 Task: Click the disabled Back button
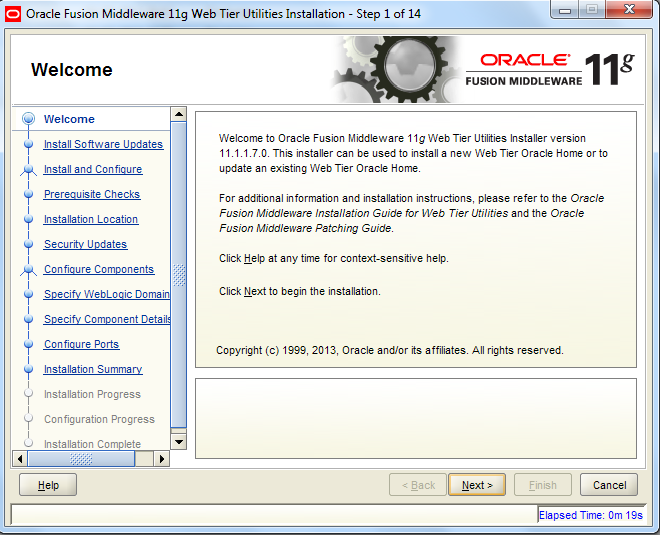pyautogui.click(x=418, y=485)
